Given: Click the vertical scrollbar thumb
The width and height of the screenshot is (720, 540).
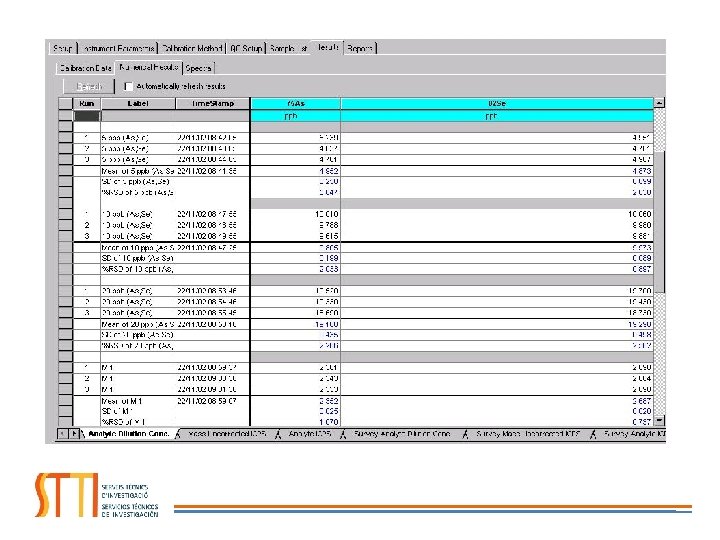Looking at the screenshot, I should pyautogui.click(x=659, y=222).
